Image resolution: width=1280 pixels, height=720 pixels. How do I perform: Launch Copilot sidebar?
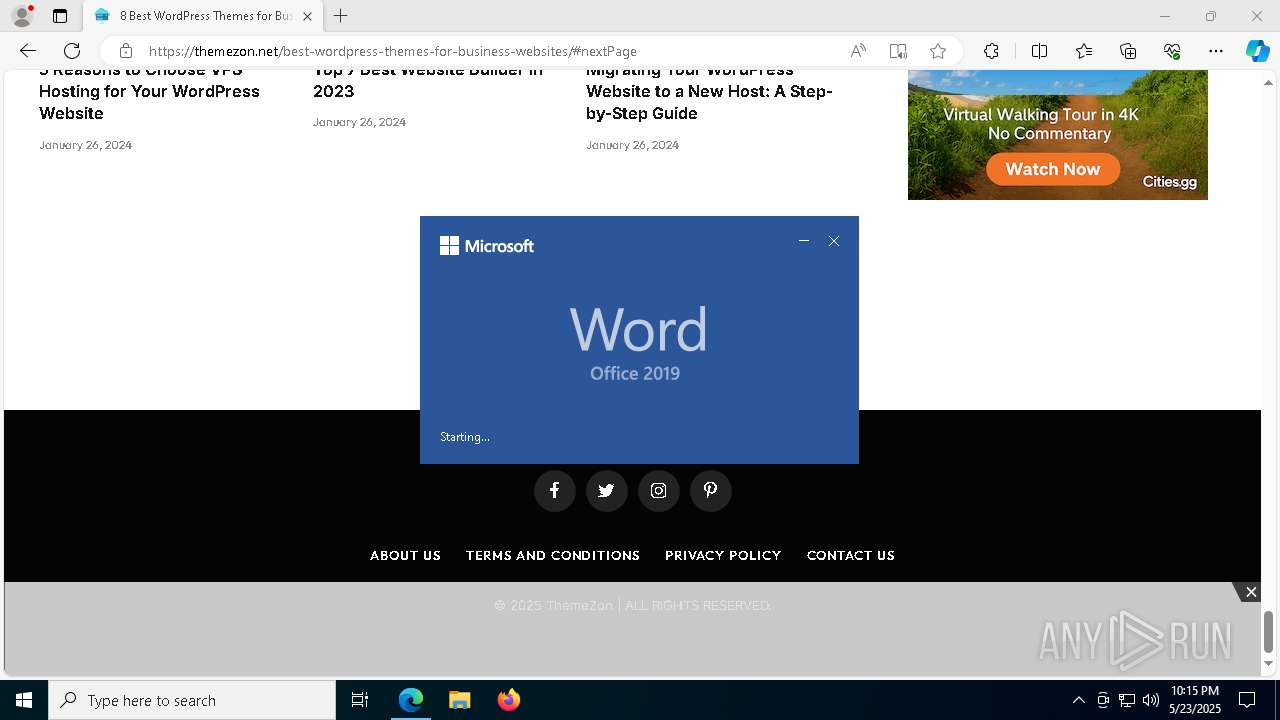(1257, 51)
